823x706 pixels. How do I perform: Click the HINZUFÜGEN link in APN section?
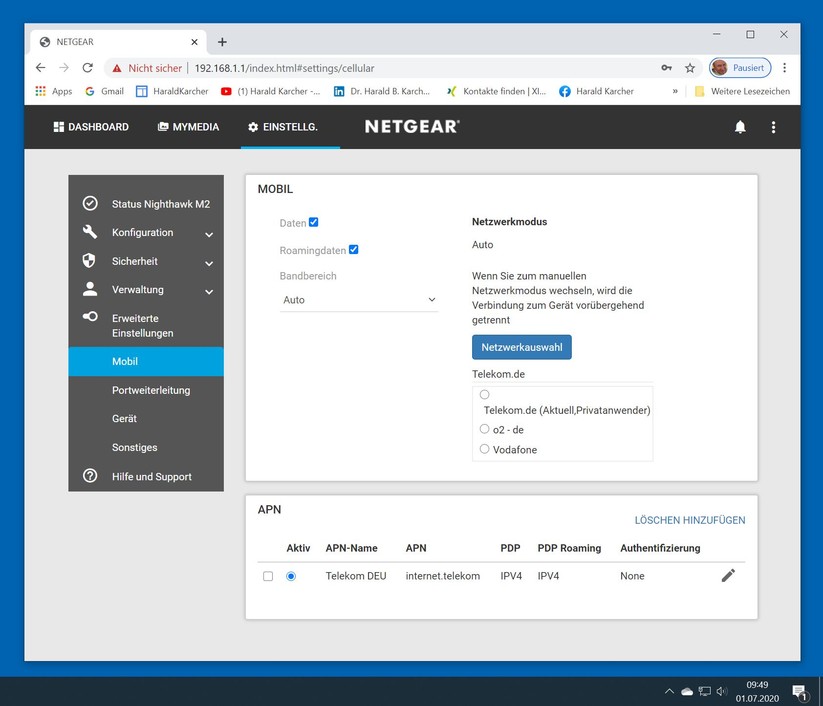click(x=716, y=520)
